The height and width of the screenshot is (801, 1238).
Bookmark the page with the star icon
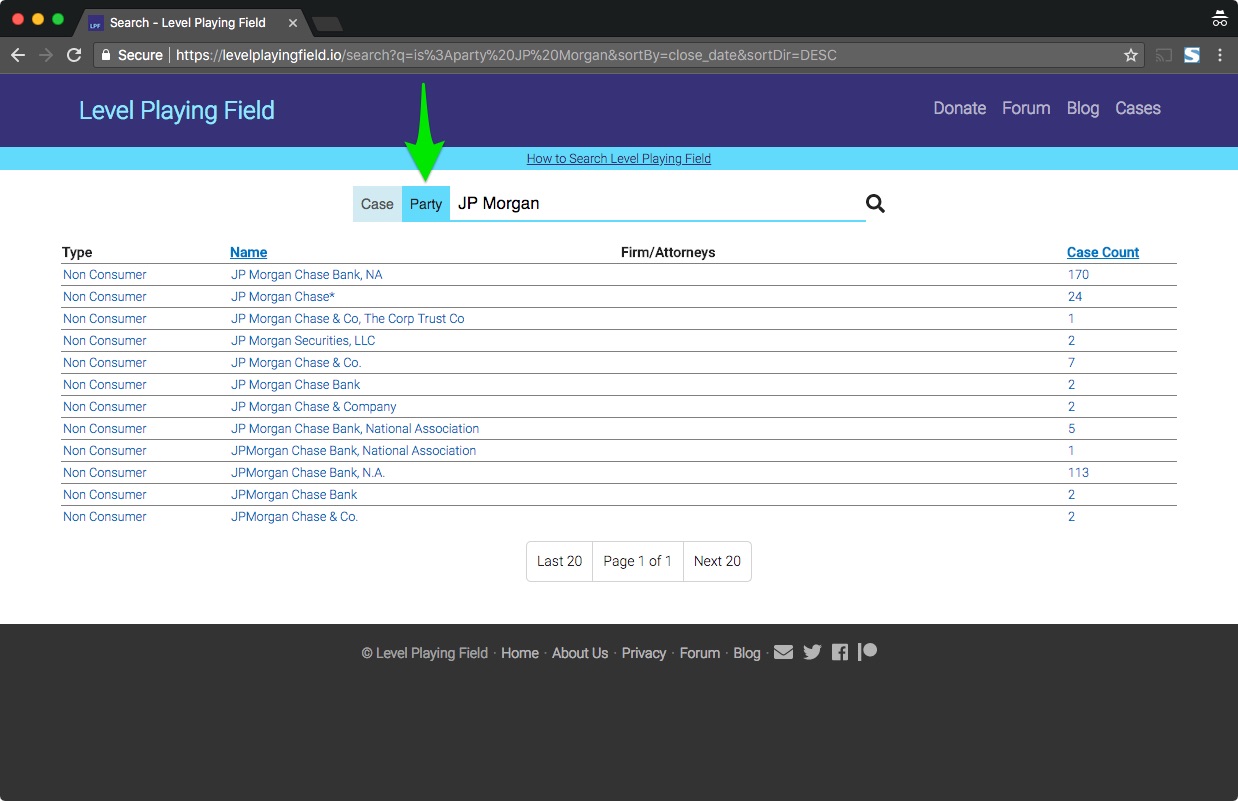pyautogui.click(x=1131, y=55)
